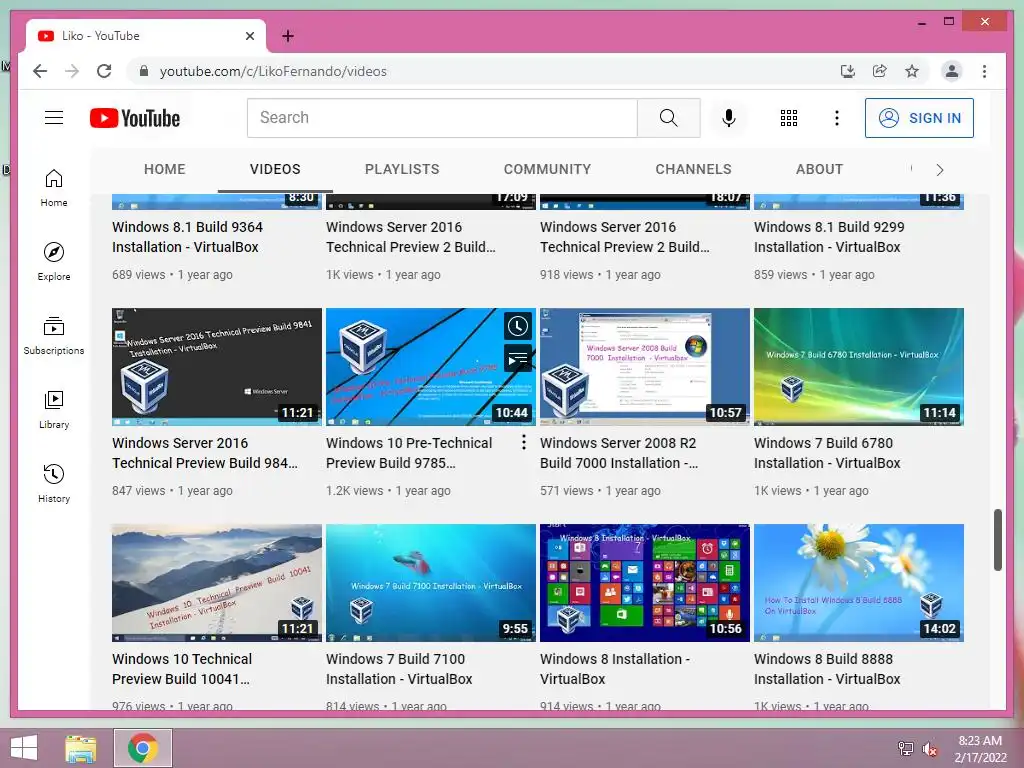Click the YouTube logo
This screenshot has height=768, width=1024.
pyautogui.click(x=135, y=118)
